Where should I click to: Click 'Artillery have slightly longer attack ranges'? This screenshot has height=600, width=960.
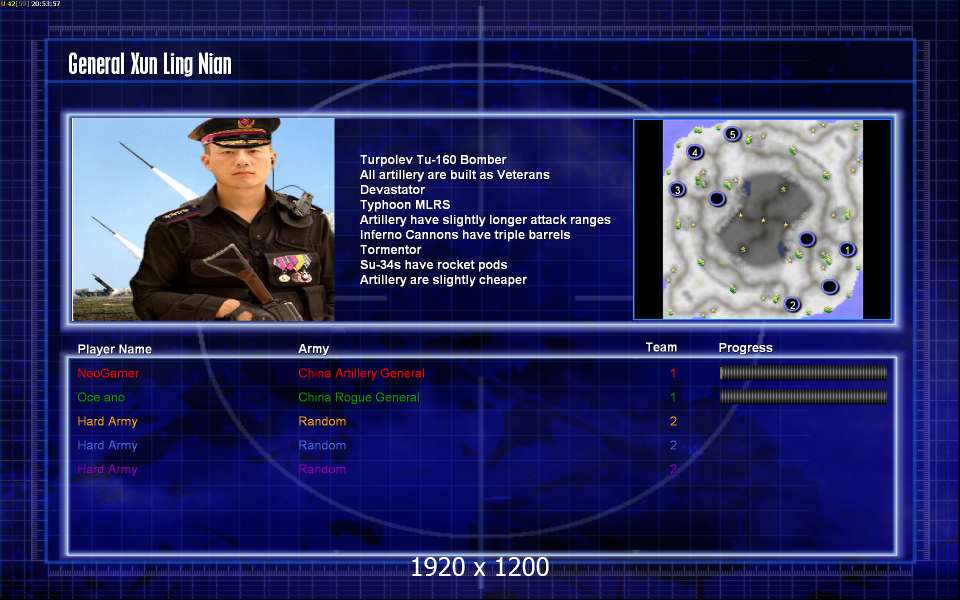(485, 220)
